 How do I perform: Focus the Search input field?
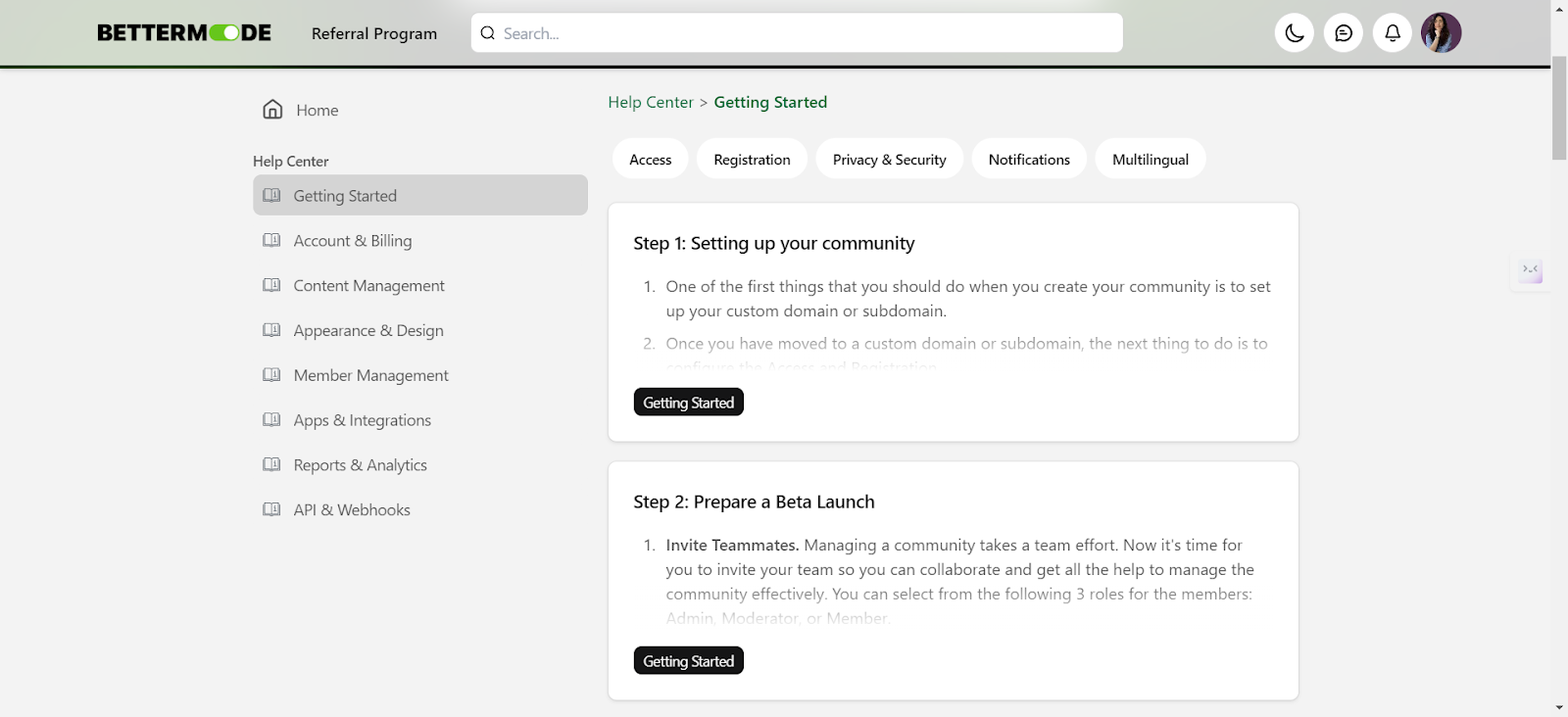[x=797, y=33]
